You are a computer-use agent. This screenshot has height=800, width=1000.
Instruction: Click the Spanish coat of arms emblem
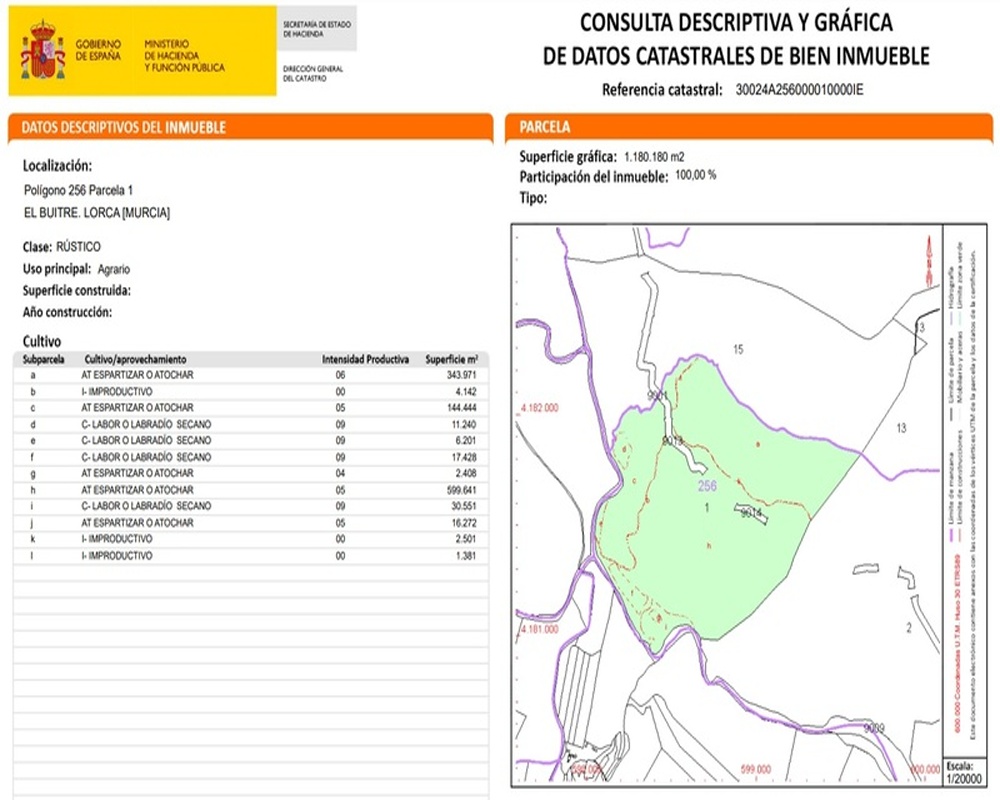click(43, 51)
